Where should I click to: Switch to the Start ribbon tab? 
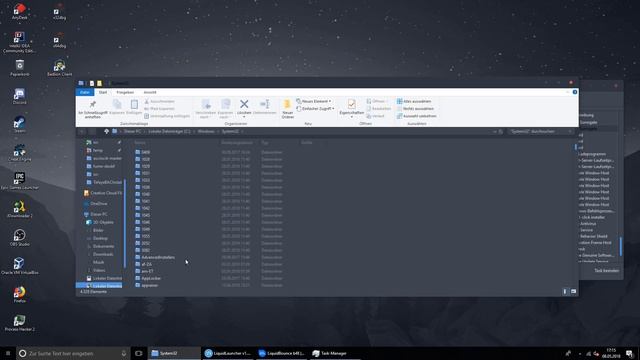pos(103,92)
